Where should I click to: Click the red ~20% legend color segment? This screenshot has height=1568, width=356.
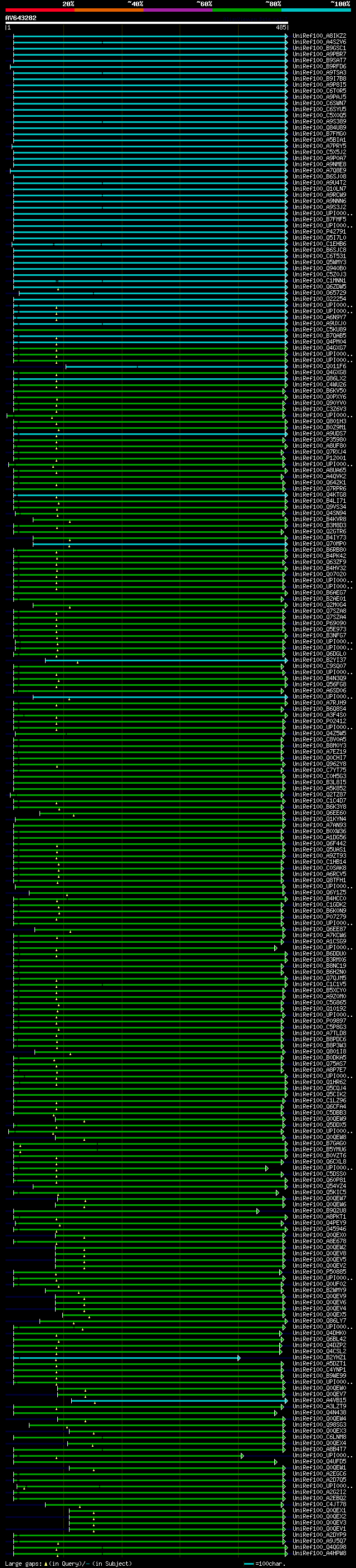pos(39,10)
